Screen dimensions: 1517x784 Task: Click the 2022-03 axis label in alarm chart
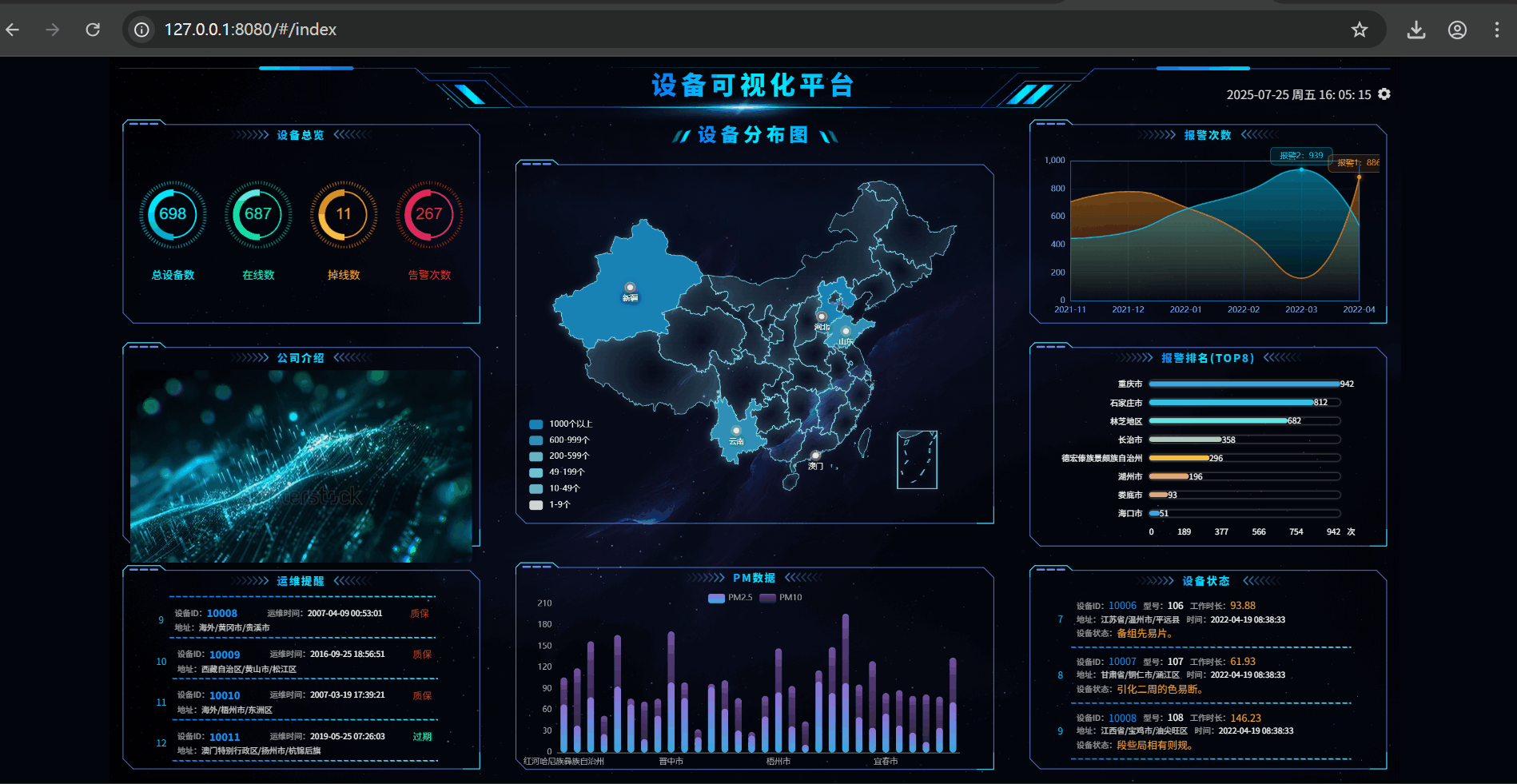pyautogui.click(x=1301, y=310)
